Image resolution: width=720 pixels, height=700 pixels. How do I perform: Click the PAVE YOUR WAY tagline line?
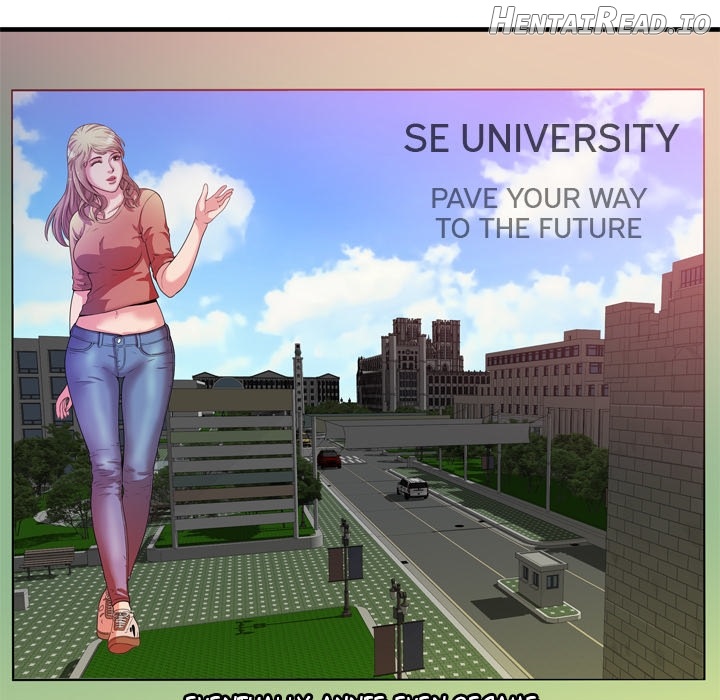(538, 197)
